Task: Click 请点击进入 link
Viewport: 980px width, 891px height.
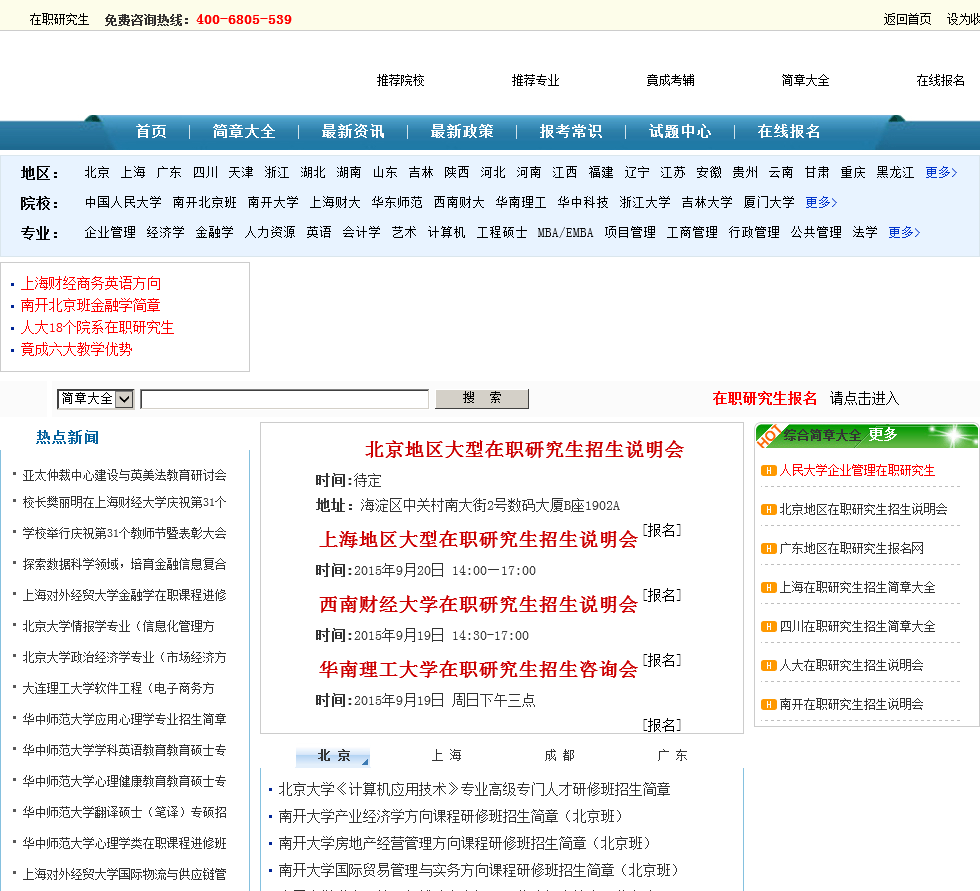Action: (864, 399)
